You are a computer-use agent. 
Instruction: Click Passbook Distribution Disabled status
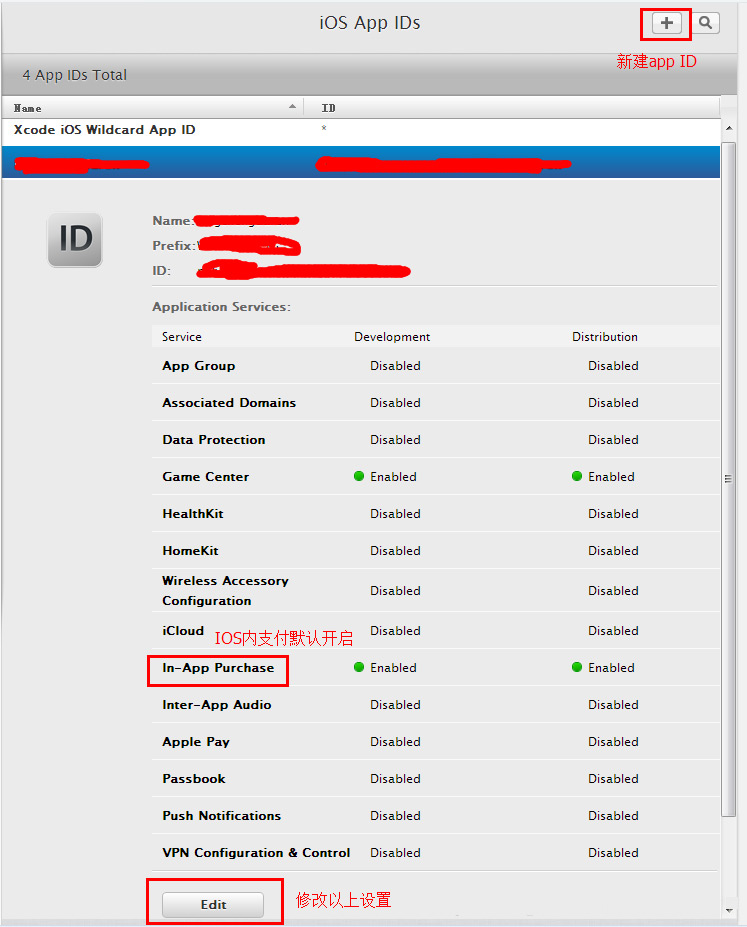click(613, 779)
